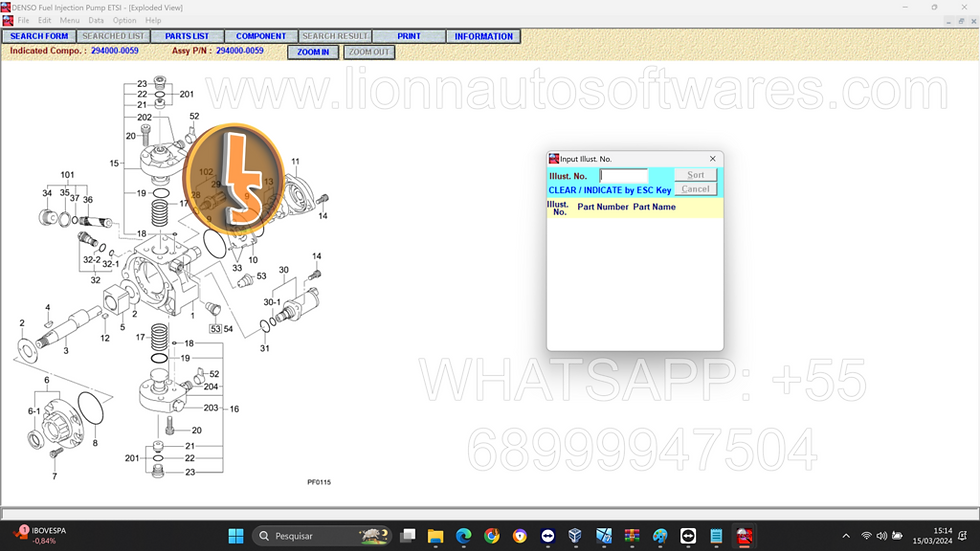Open the Menu menu item
980x551 pixels.
[x=69, y=20]
